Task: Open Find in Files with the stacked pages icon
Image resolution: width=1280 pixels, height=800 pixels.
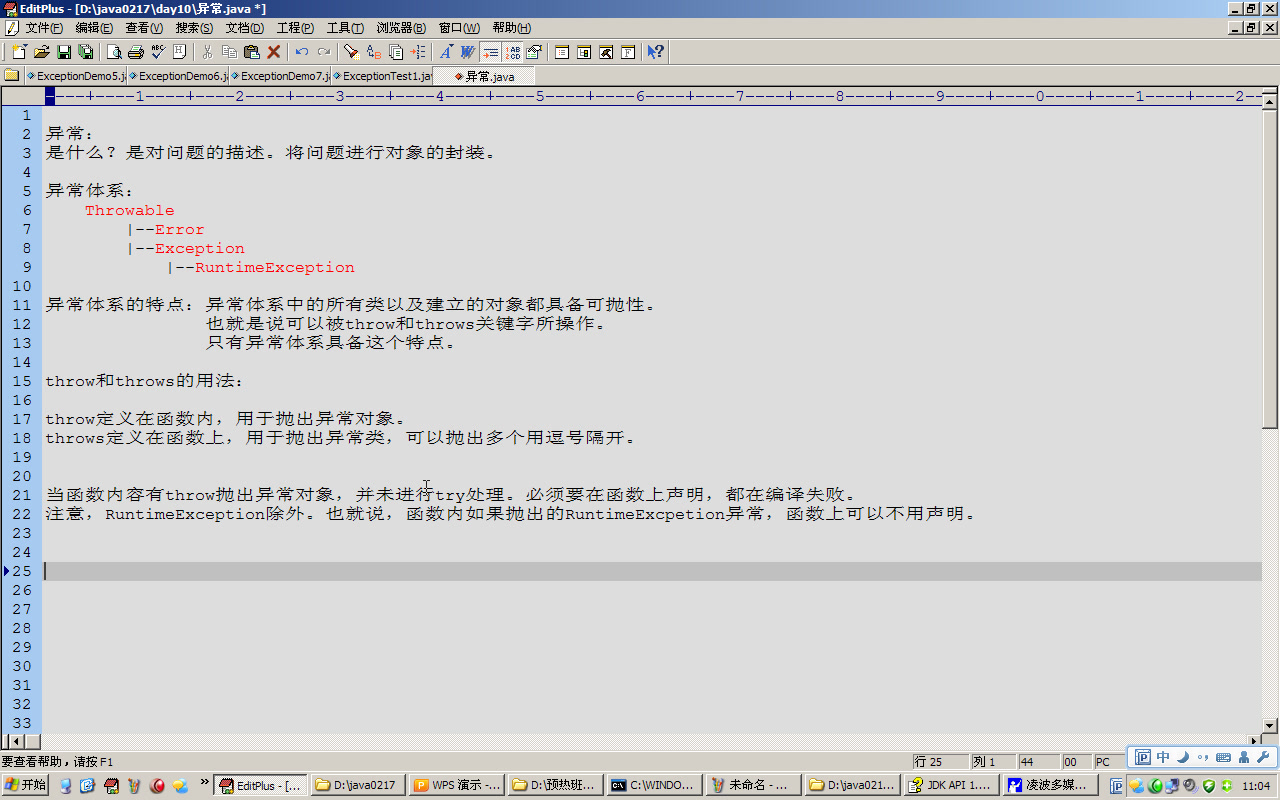Action: point(395,52)
